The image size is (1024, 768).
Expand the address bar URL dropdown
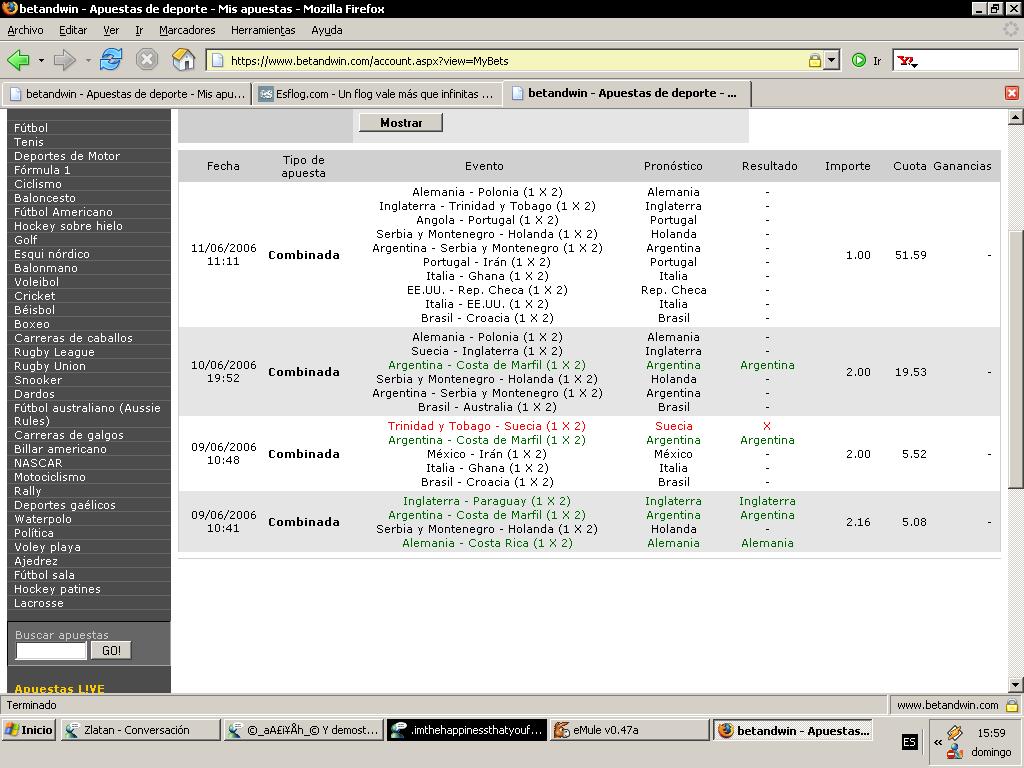point(831,61)
